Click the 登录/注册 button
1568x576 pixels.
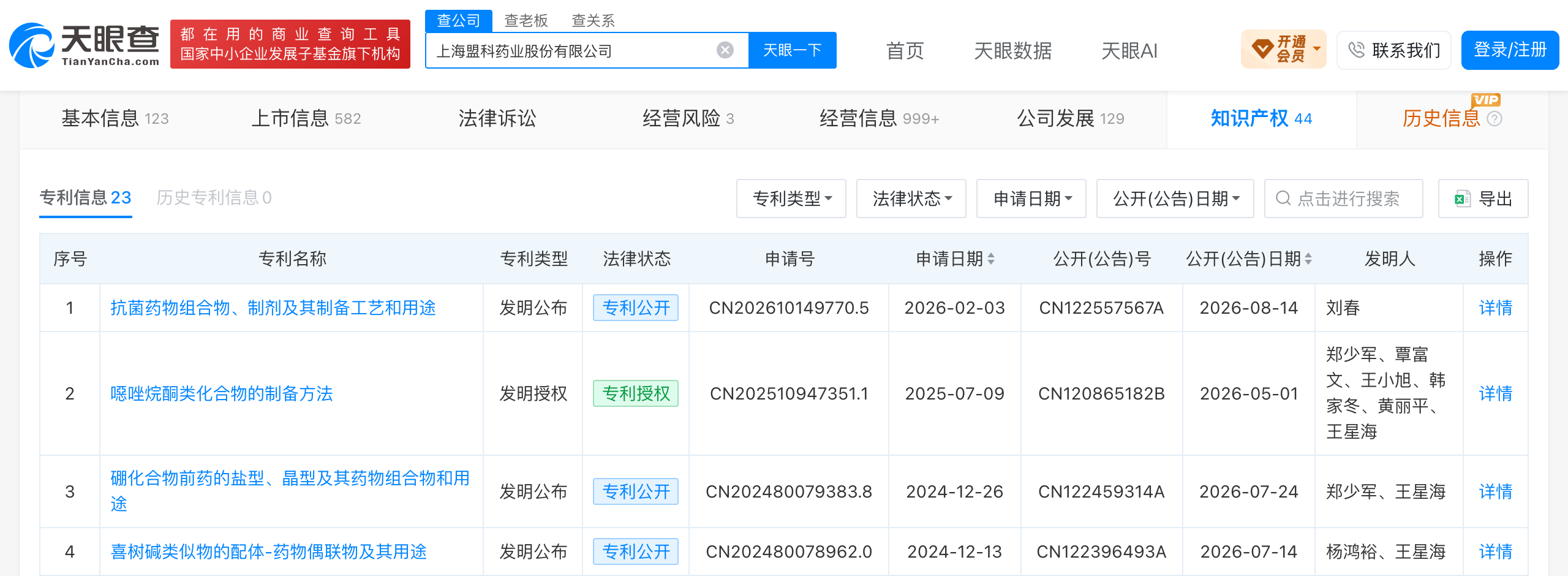pyautogui.click(x=1510, y=50)
